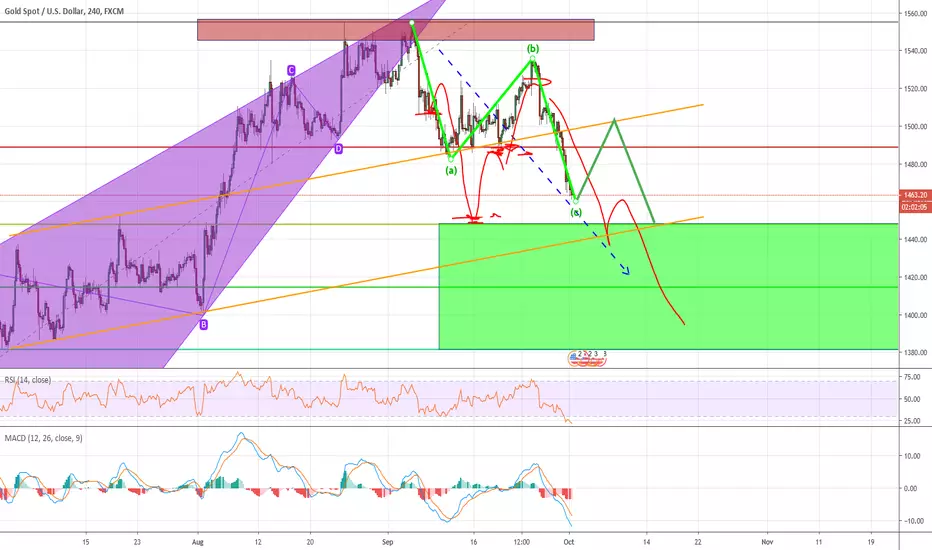Click the 1500.00 price axis label
The image size is (932, 550).
tap(916, 127)
